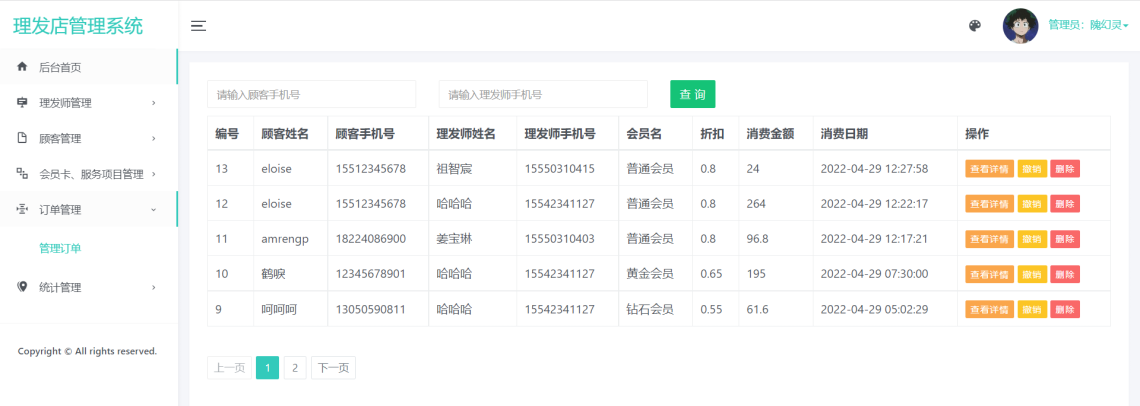
Task: Click the 编号 column header
Action: [227, 134]
